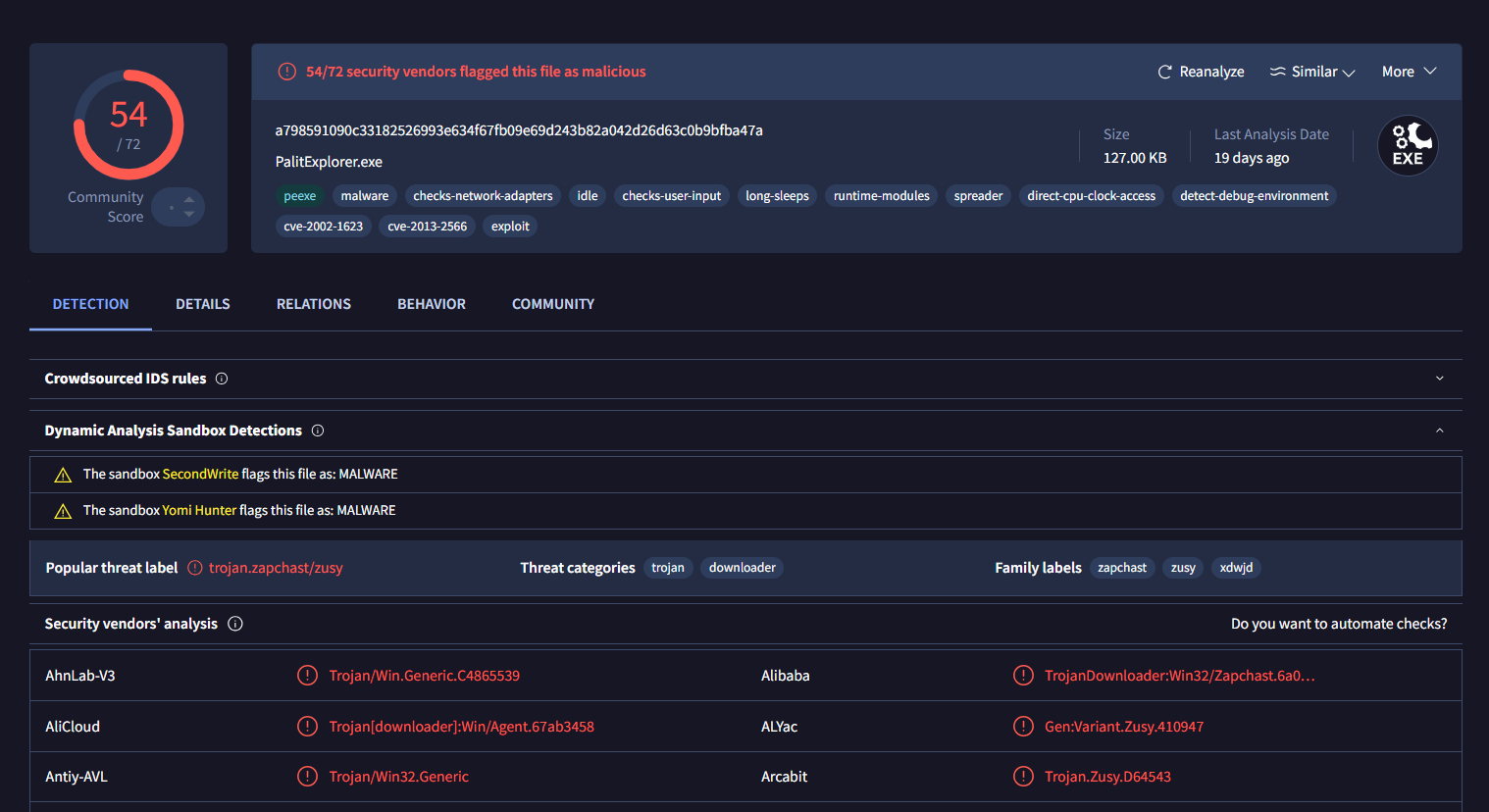This screenshot has height=812, width=1489.
Task: Click alert icon beside AhnLab-V3 detection result
Action: 307,676
